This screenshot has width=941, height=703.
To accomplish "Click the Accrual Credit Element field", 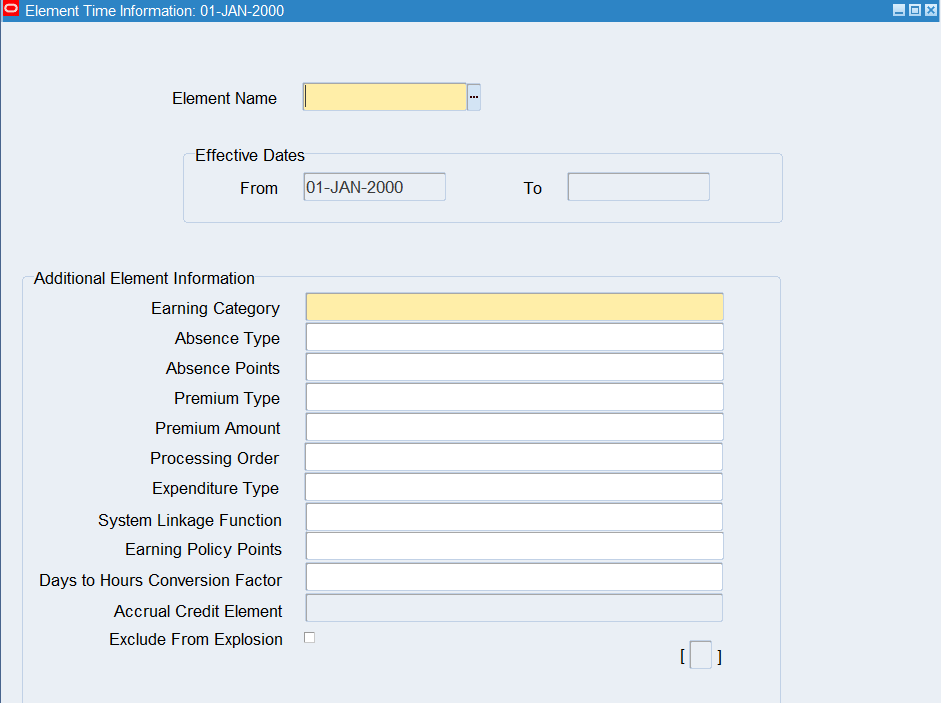I will [514, 608].
